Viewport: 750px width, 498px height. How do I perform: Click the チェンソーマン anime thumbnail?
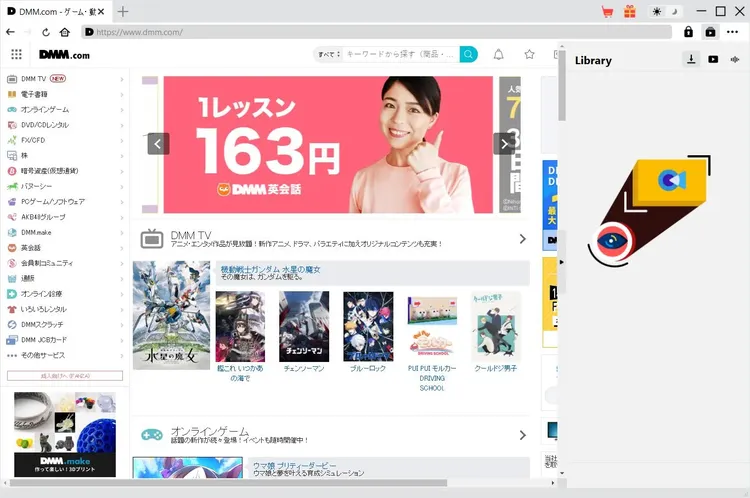pyautogui.click(x=304, y=326)
